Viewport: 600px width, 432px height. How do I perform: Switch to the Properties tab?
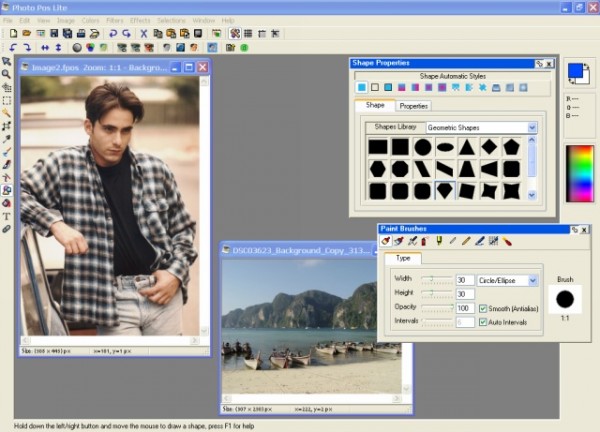[x=413, y=105]
